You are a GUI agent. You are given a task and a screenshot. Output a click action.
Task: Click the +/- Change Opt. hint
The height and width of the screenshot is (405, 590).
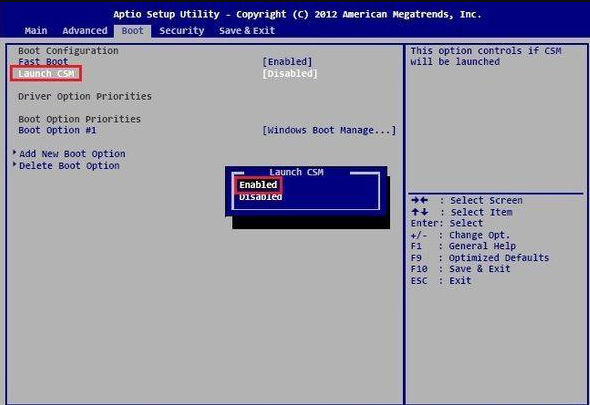point(461,235)
